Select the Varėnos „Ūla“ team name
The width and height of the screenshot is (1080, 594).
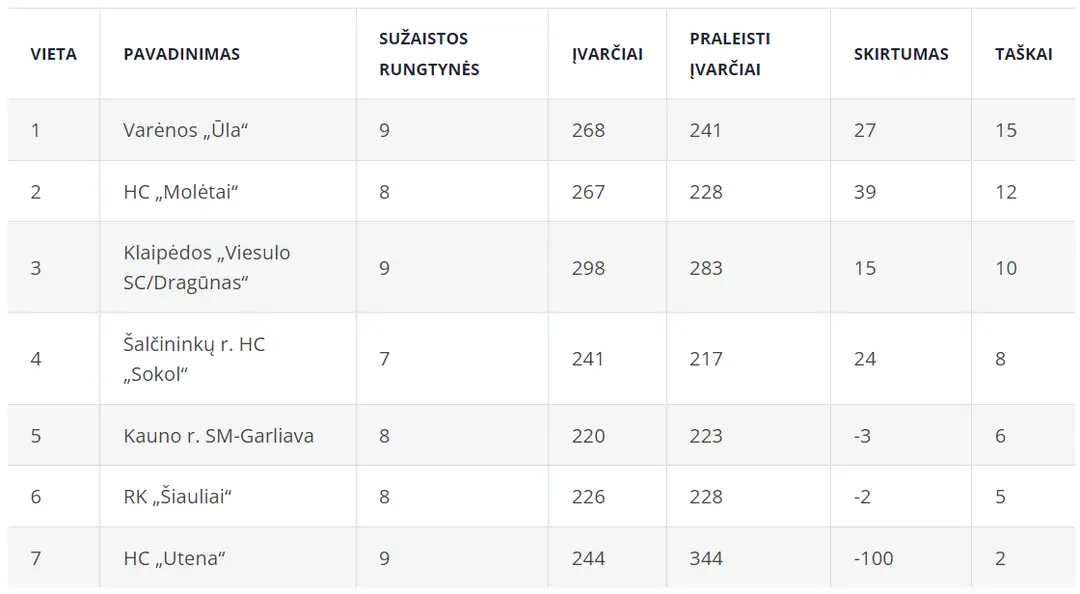coord(186,130)
